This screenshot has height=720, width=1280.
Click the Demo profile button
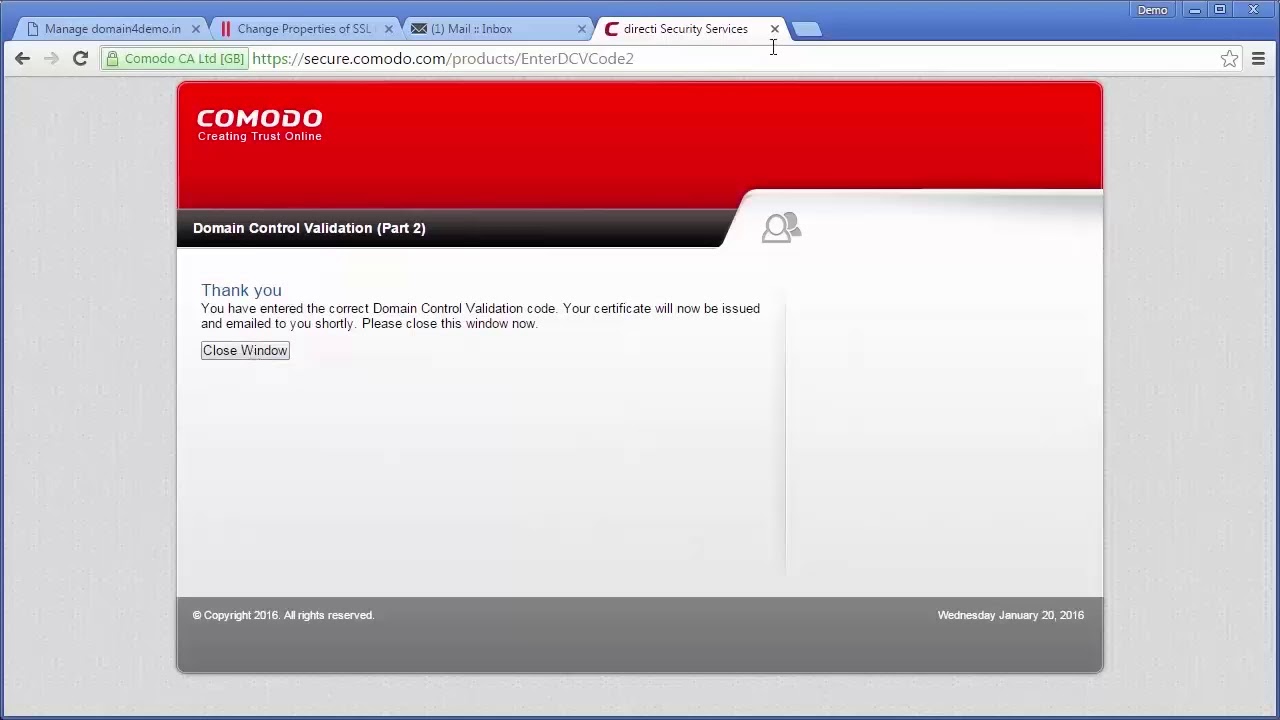click(1152, 10)
